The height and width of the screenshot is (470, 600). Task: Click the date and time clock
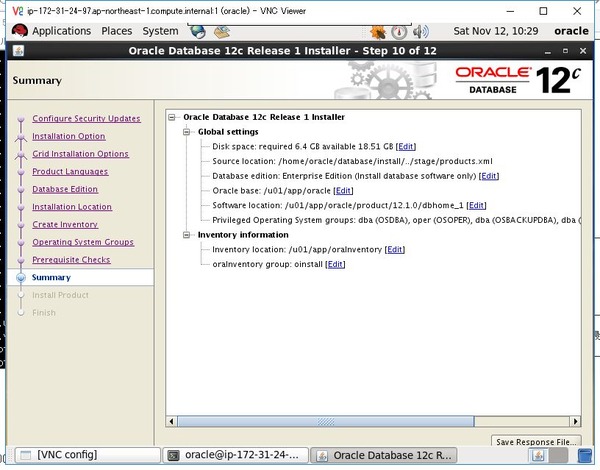[496, 31]
